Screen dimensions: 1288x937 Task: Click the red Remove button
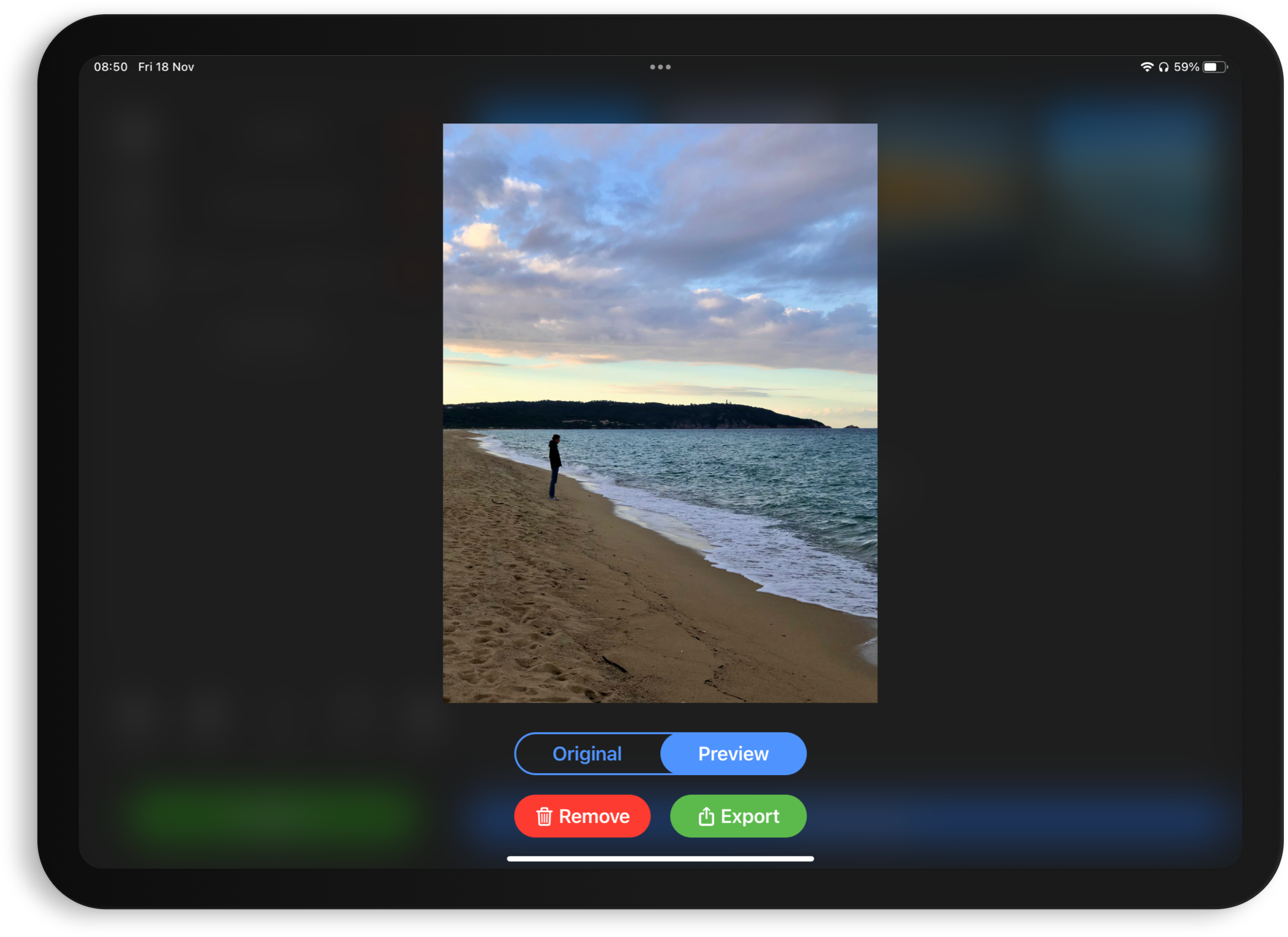pos(582,817)
